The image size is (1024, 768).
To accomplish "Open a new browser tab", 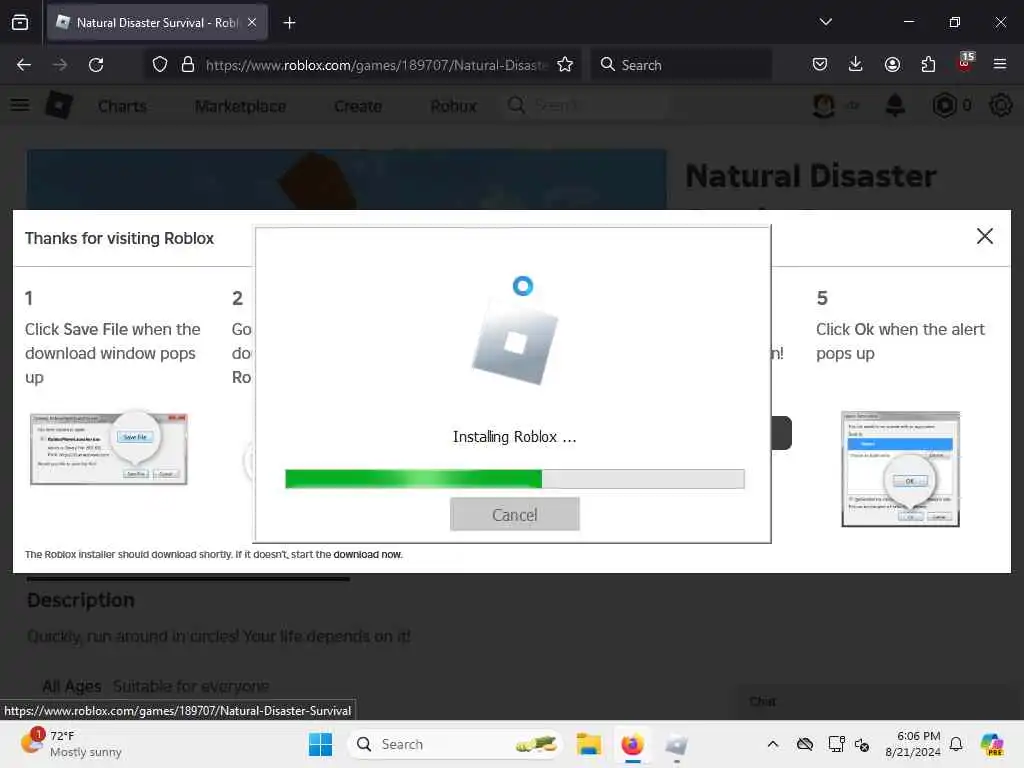I will pyautogui.click(x=289, y=23).
